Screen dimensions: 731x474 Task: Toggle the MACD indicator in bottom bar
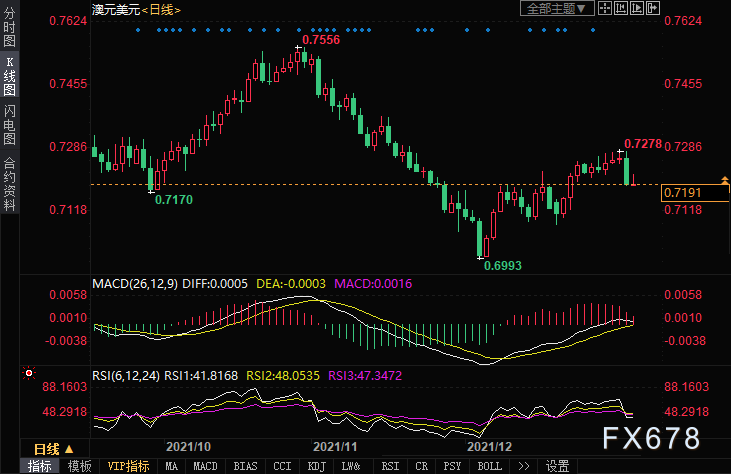(x=205, y=466)
